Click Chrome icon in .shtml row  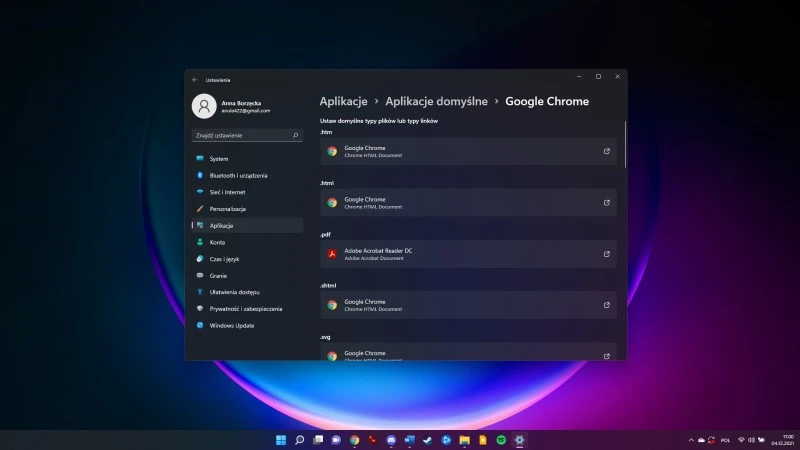click(x=332, y=305)
